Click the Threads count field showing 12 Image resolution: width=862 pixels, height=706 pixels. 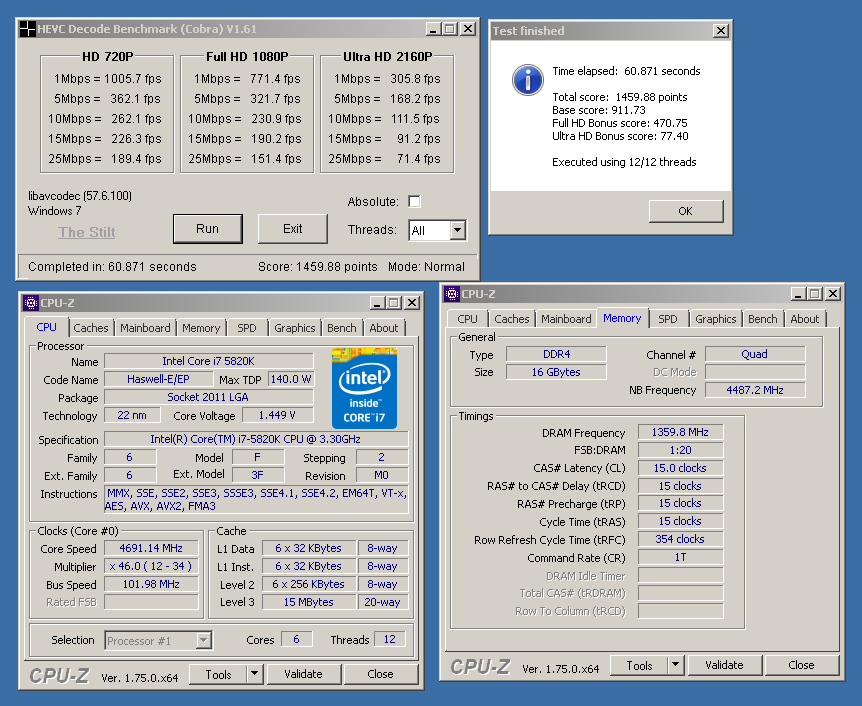(390, 639)
